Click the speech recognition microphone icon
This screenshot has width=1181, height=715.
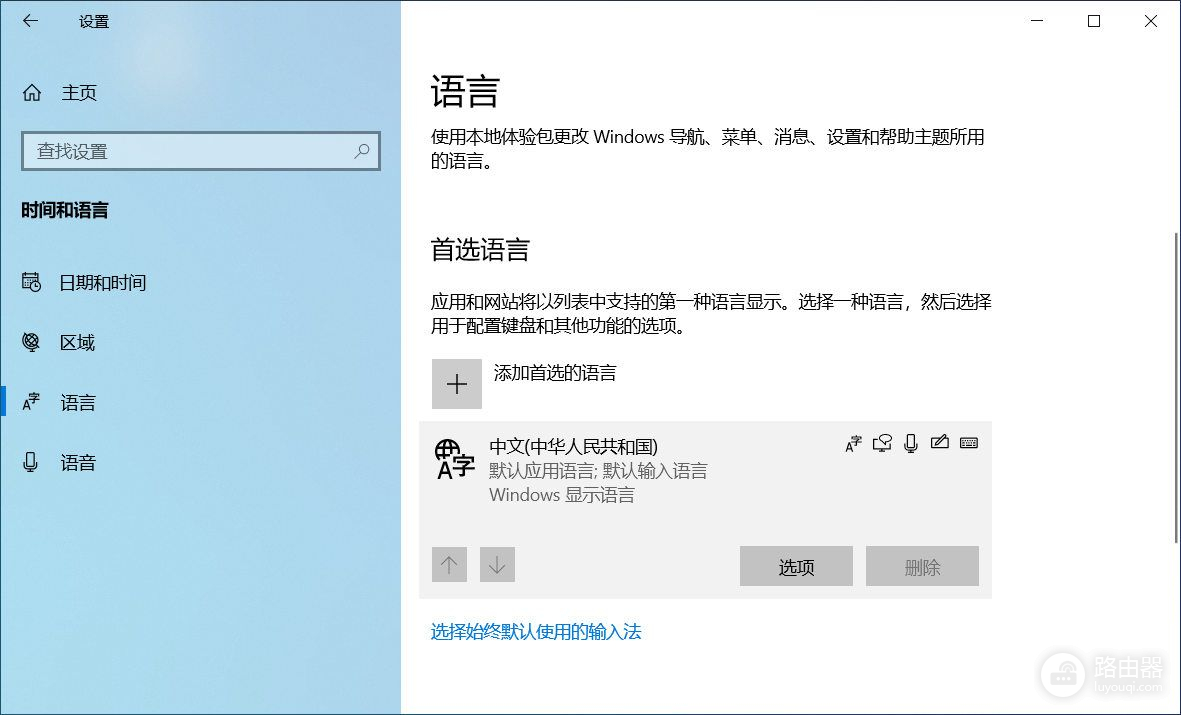(x=911, y=443)
